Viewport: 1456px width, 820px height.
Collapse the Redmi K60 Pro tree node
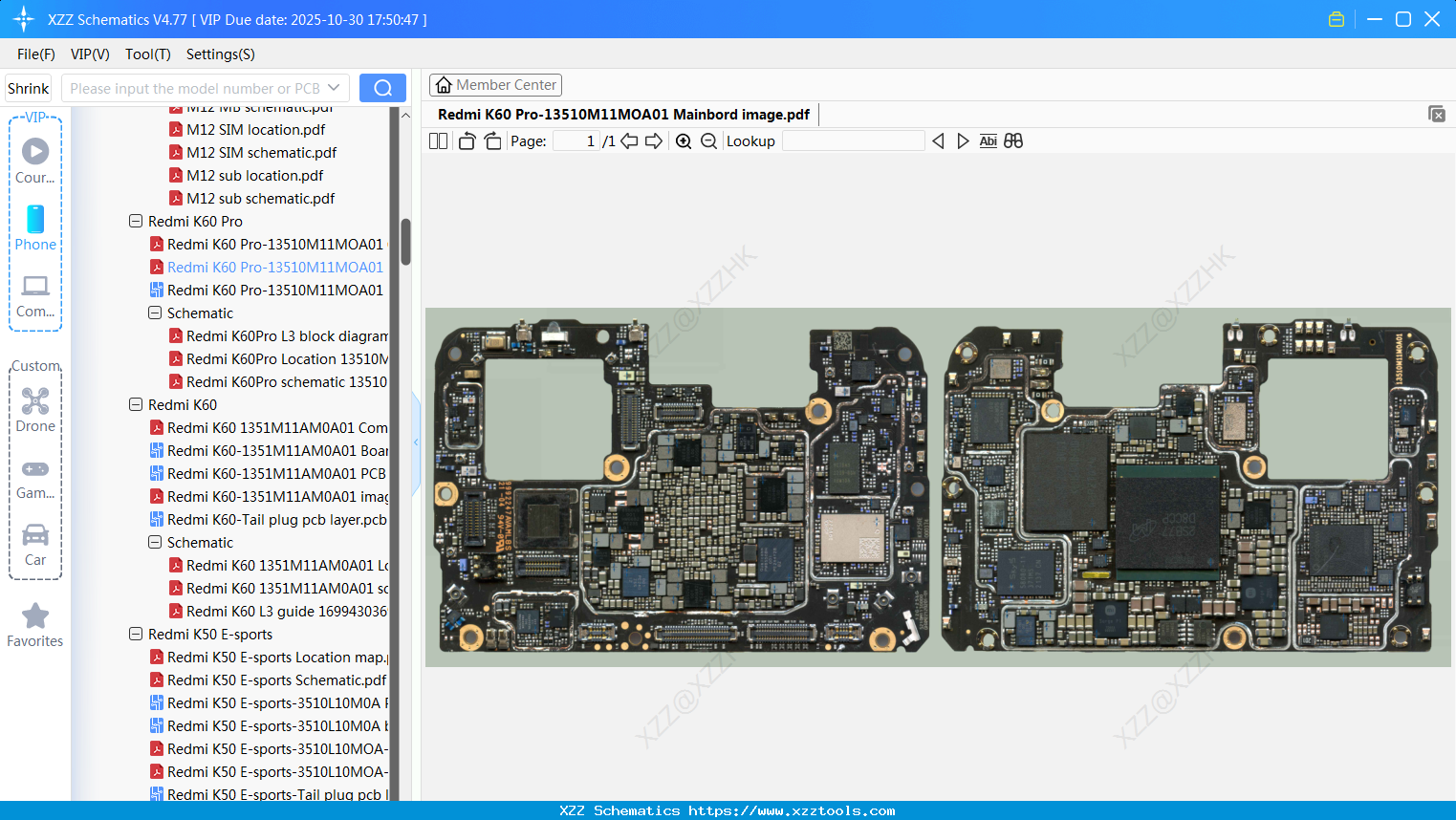click(135, 221)
